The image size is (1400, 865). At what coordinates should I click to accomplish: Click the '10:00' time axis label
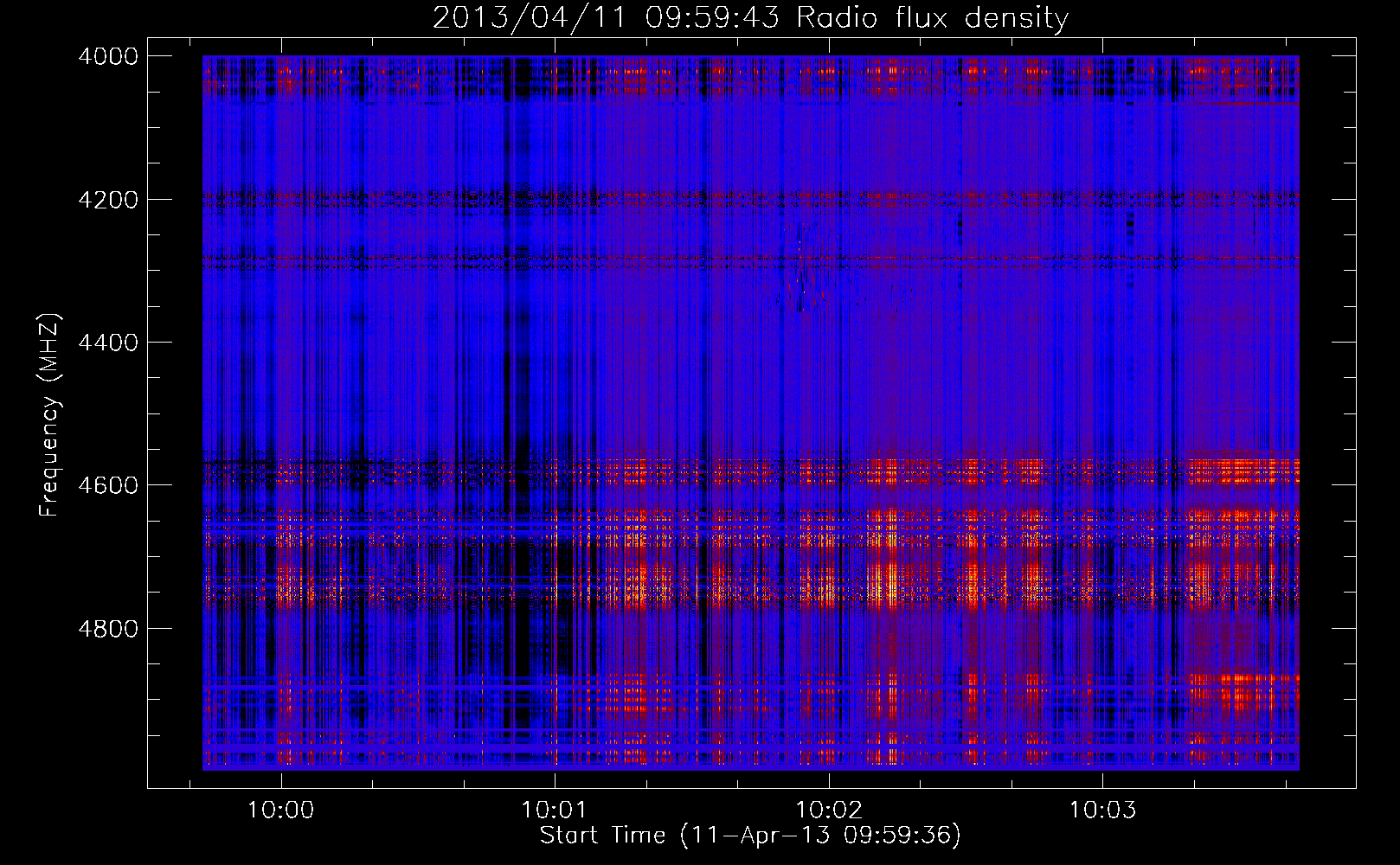point(280,811)
